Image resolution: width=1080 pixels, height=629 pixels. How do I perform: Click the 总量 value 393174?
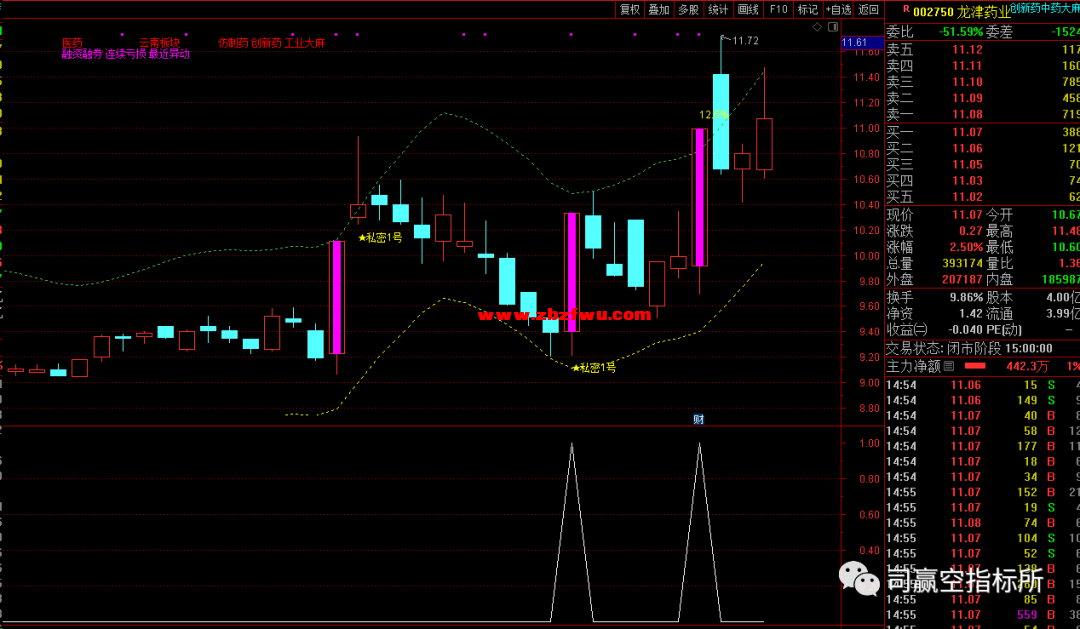pos(962,264)
